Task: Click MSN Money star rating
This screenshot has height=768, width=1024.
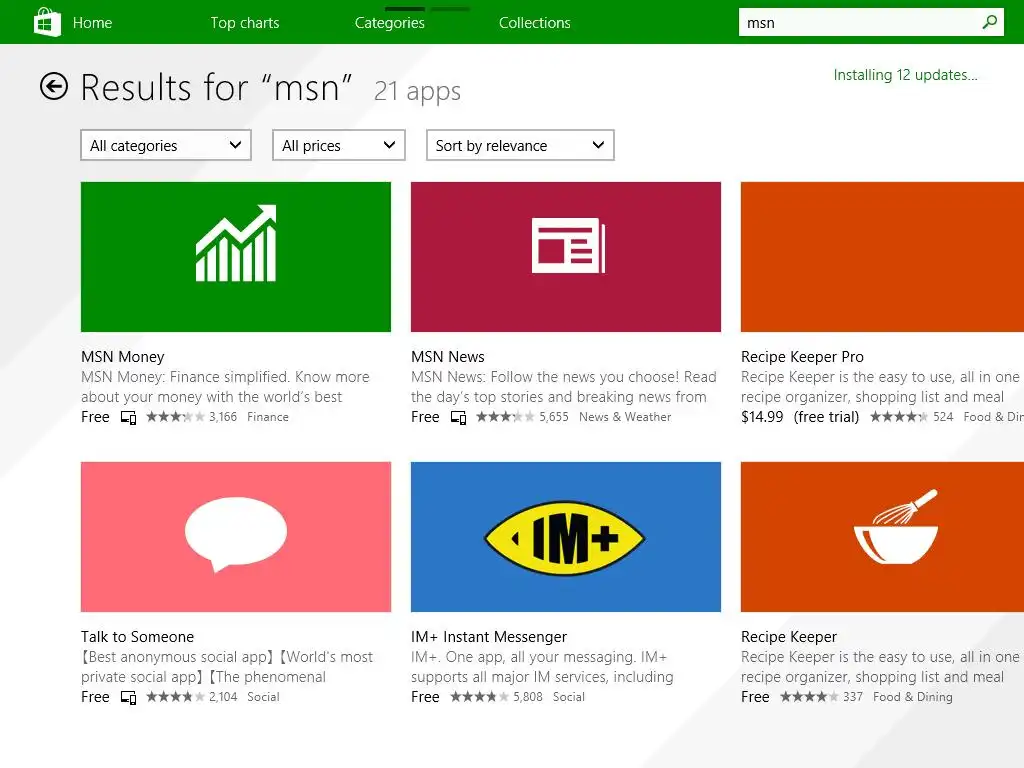Action: point(175,417)
